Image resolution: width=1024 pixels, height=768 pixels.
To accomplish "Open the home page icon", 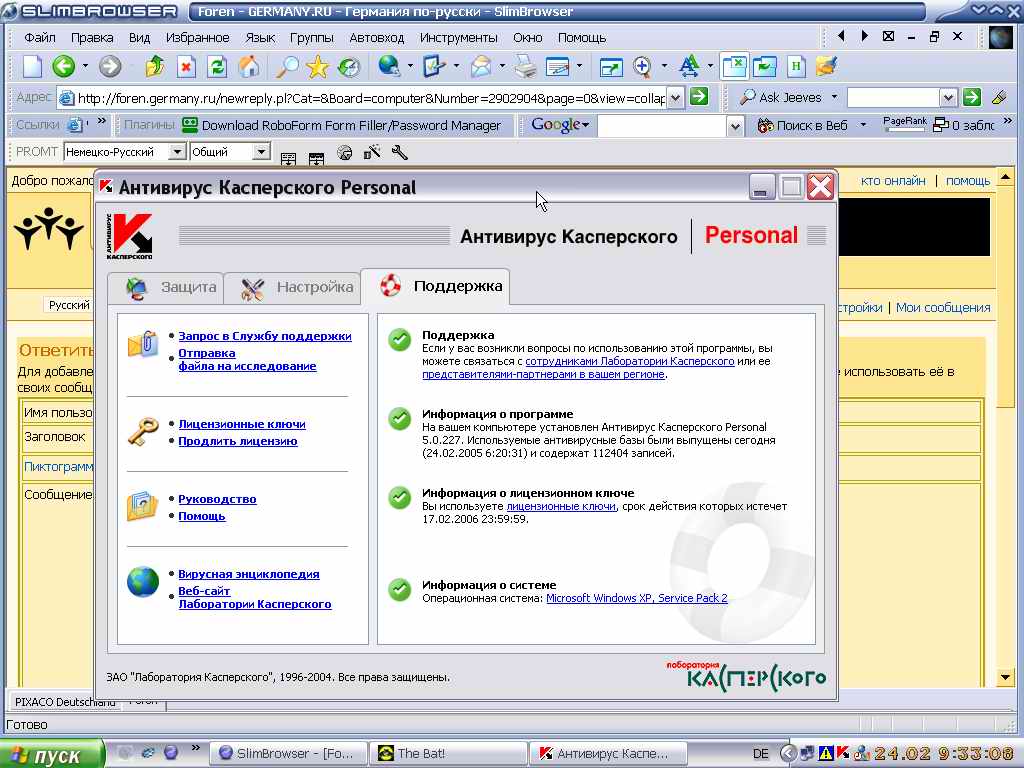I will pyautogui.click(x=249, y=67).
